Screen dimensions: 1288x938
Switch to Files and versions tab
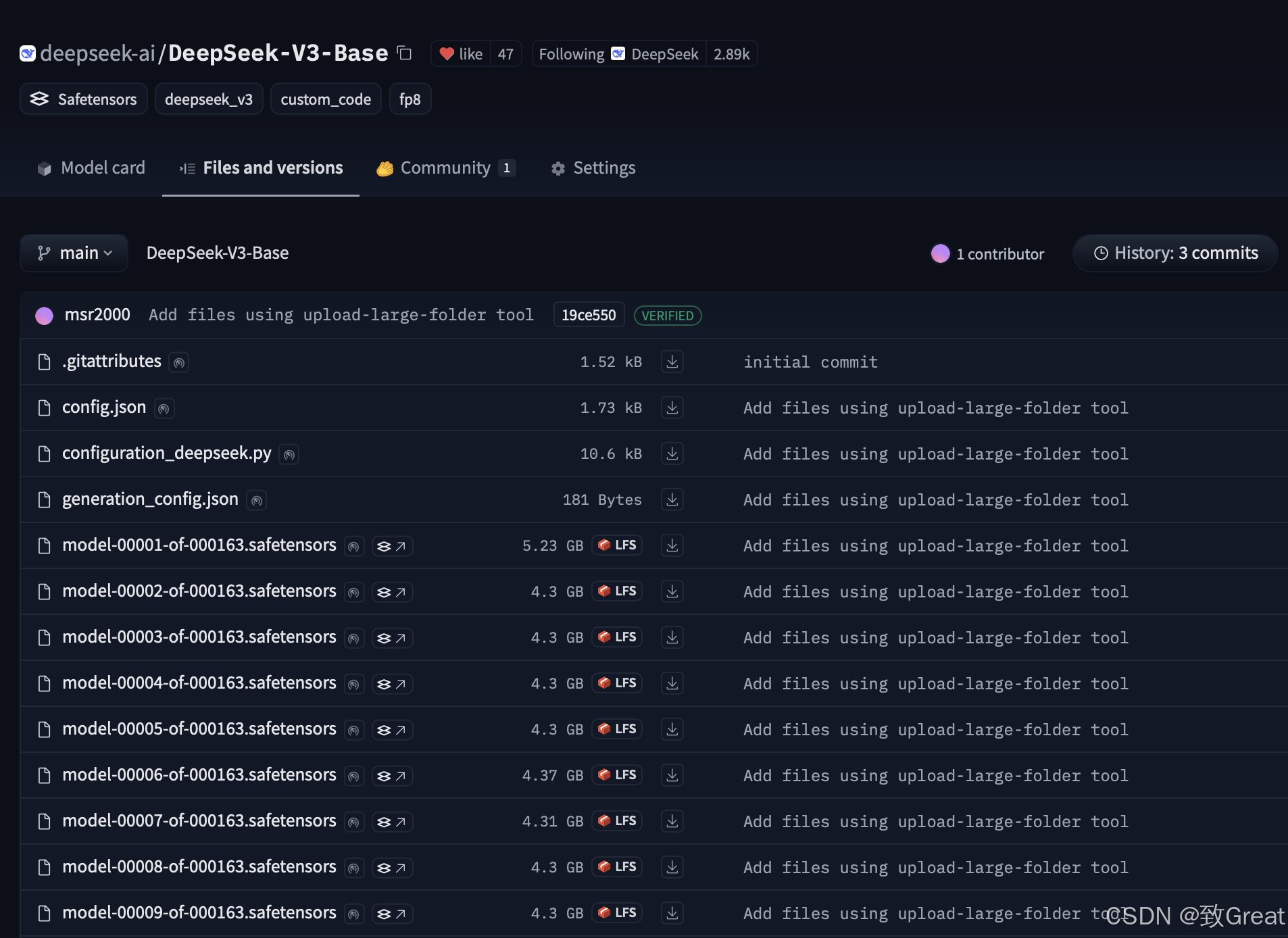pyautogui.click(x=261, y=168)
